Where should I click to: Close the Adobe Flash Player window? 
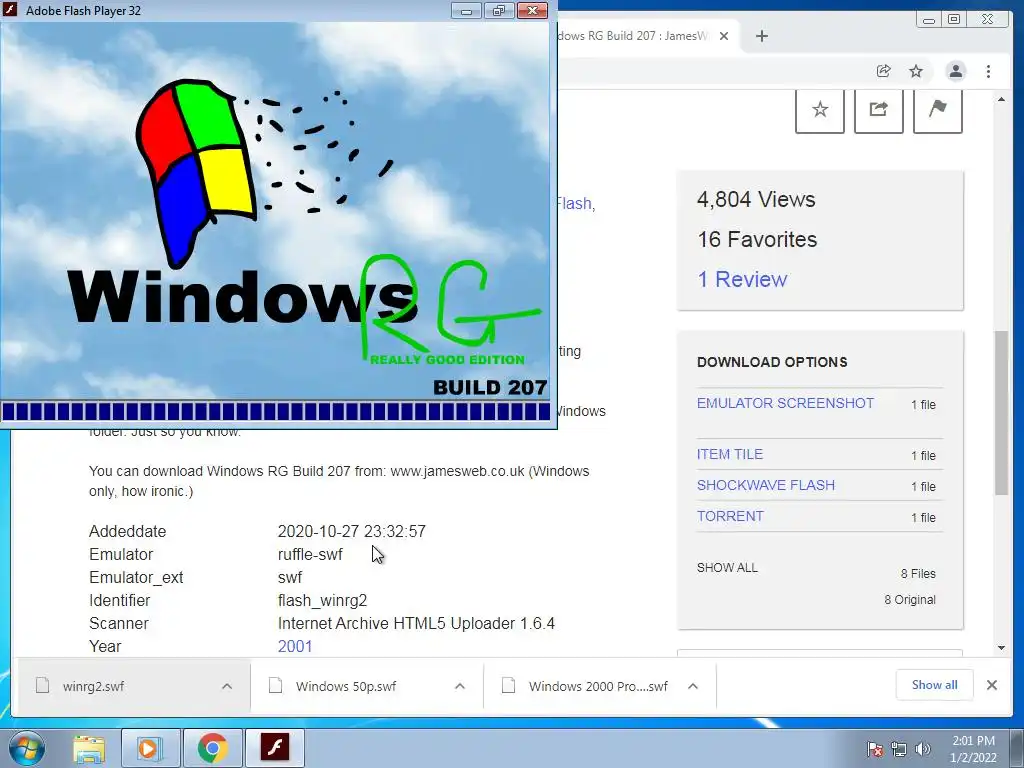(x=532, y=10)
